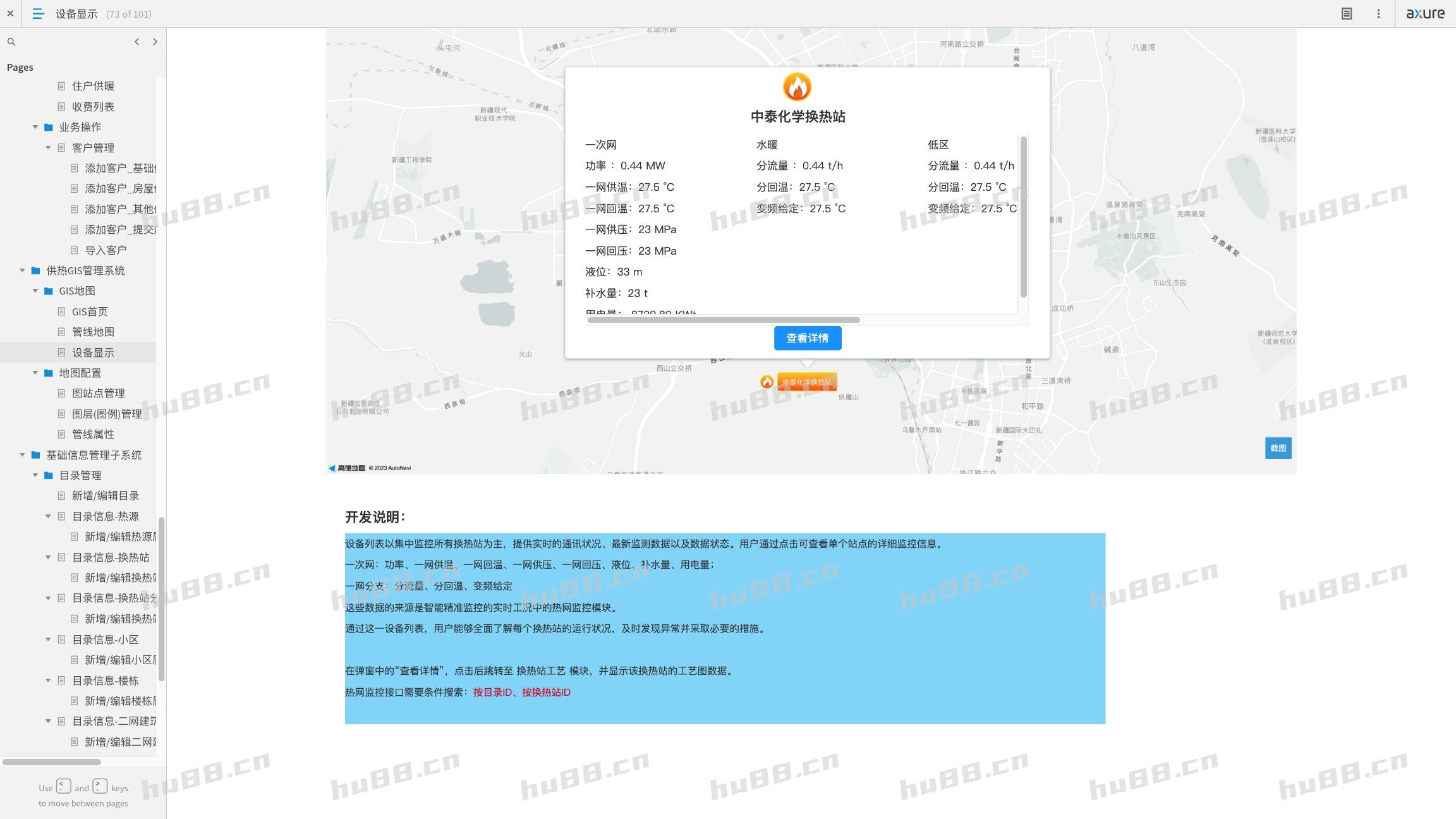1456x819 pixels.
Task: Go to previous page arrow
Action: 136,42
